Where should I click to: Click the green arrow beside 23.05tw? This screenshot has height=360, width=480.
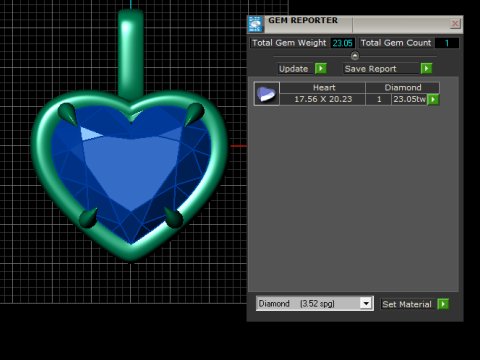[x=433, y=99]
